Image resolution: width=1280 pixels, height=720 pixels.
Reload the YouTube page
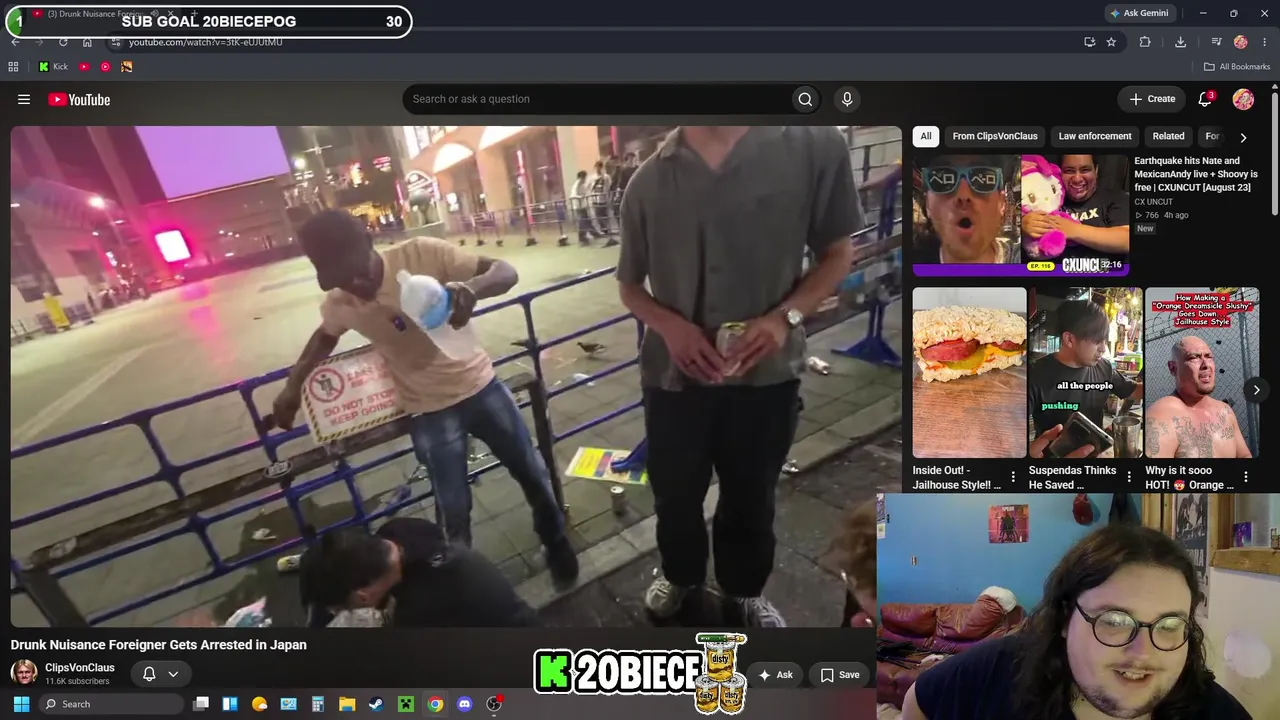[x=63, y=42]
